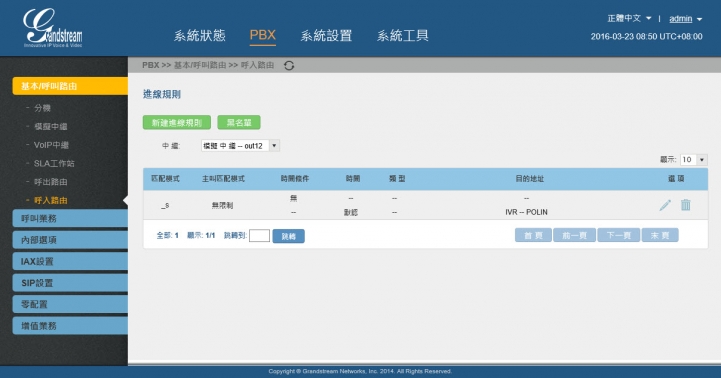The image size is (721, 378).
Task: Collapse the 基本/呼叫路由 sidebar section
Action: point(70,86)
